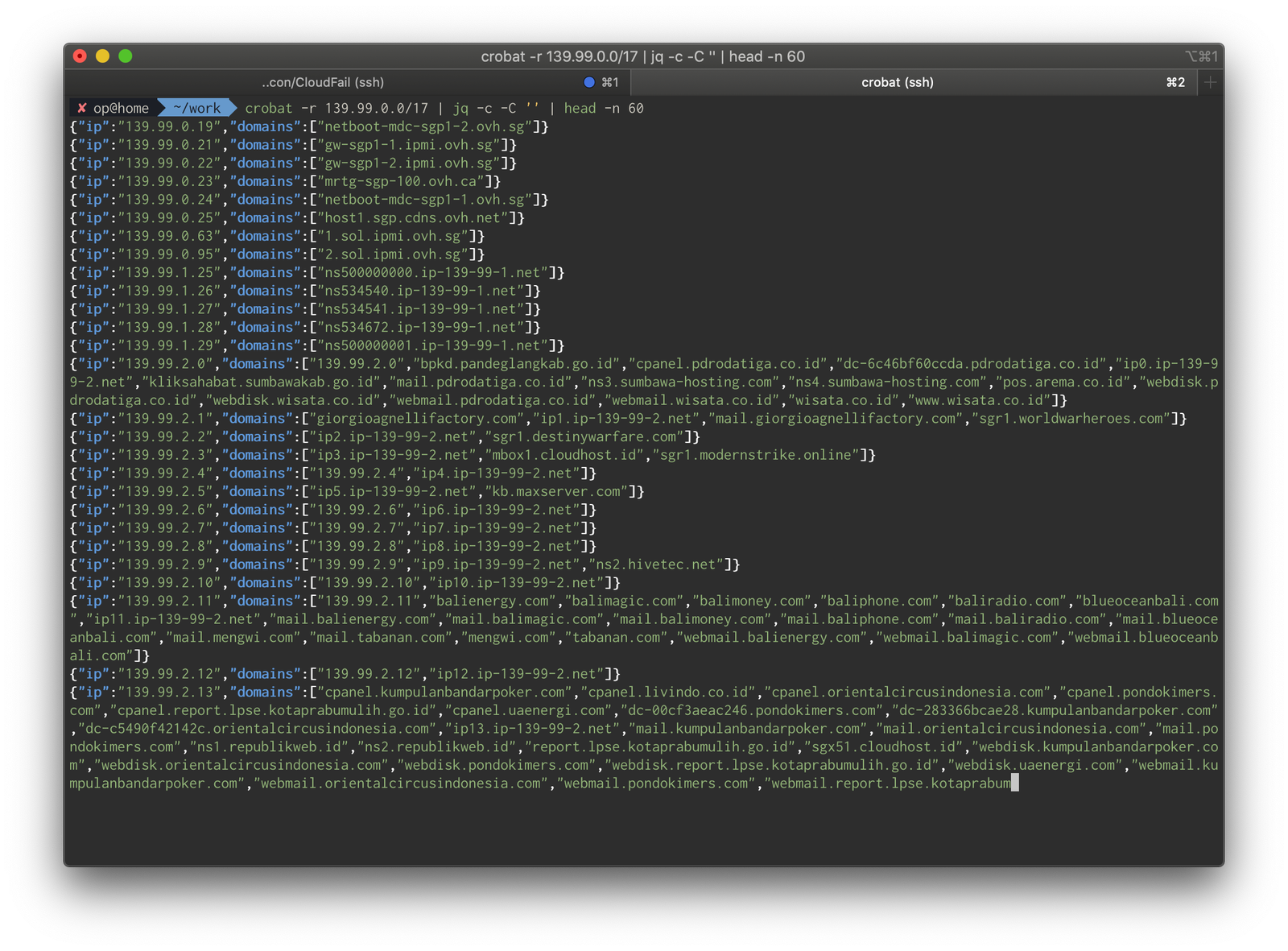Click domain "host1.sgp.cdns.ovh.net"
The height and width of the screenshot is (951, 1288).
pyautogui.click(x=416, y=217)
